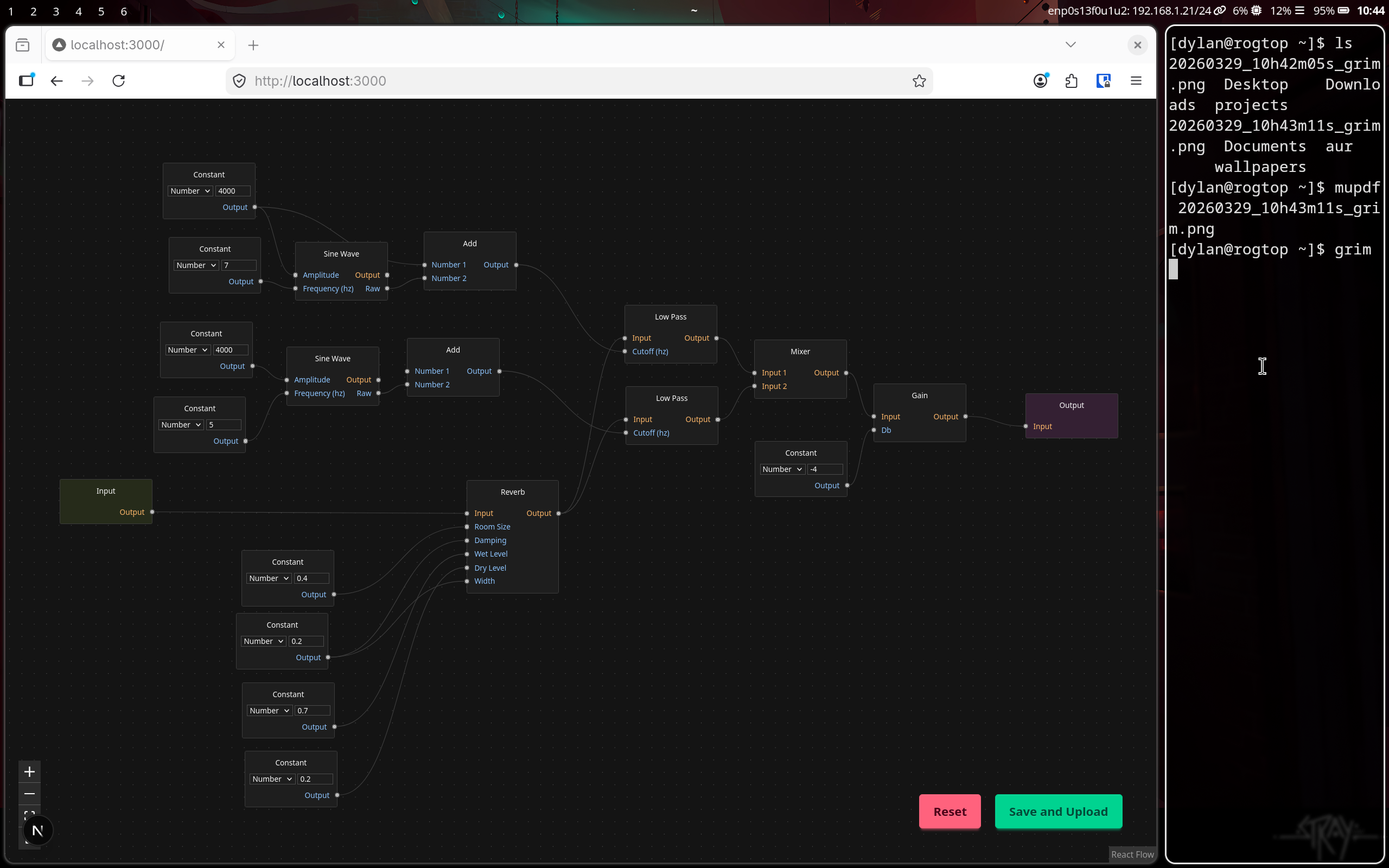Open the browser extensions puzzle icon
This screenshot has height=868, width=1389.
[x=1071, y=81]
